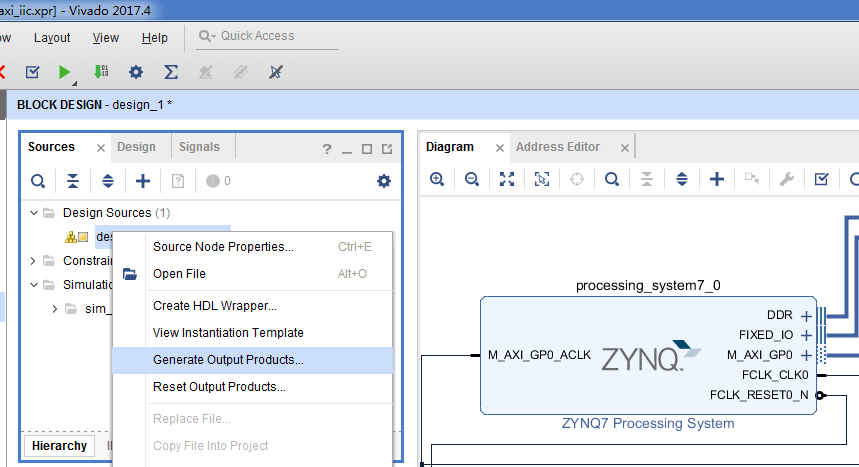Add IP with Diagram plus icon
This screenshot has height=467, width=859.
tap(717, 179)
